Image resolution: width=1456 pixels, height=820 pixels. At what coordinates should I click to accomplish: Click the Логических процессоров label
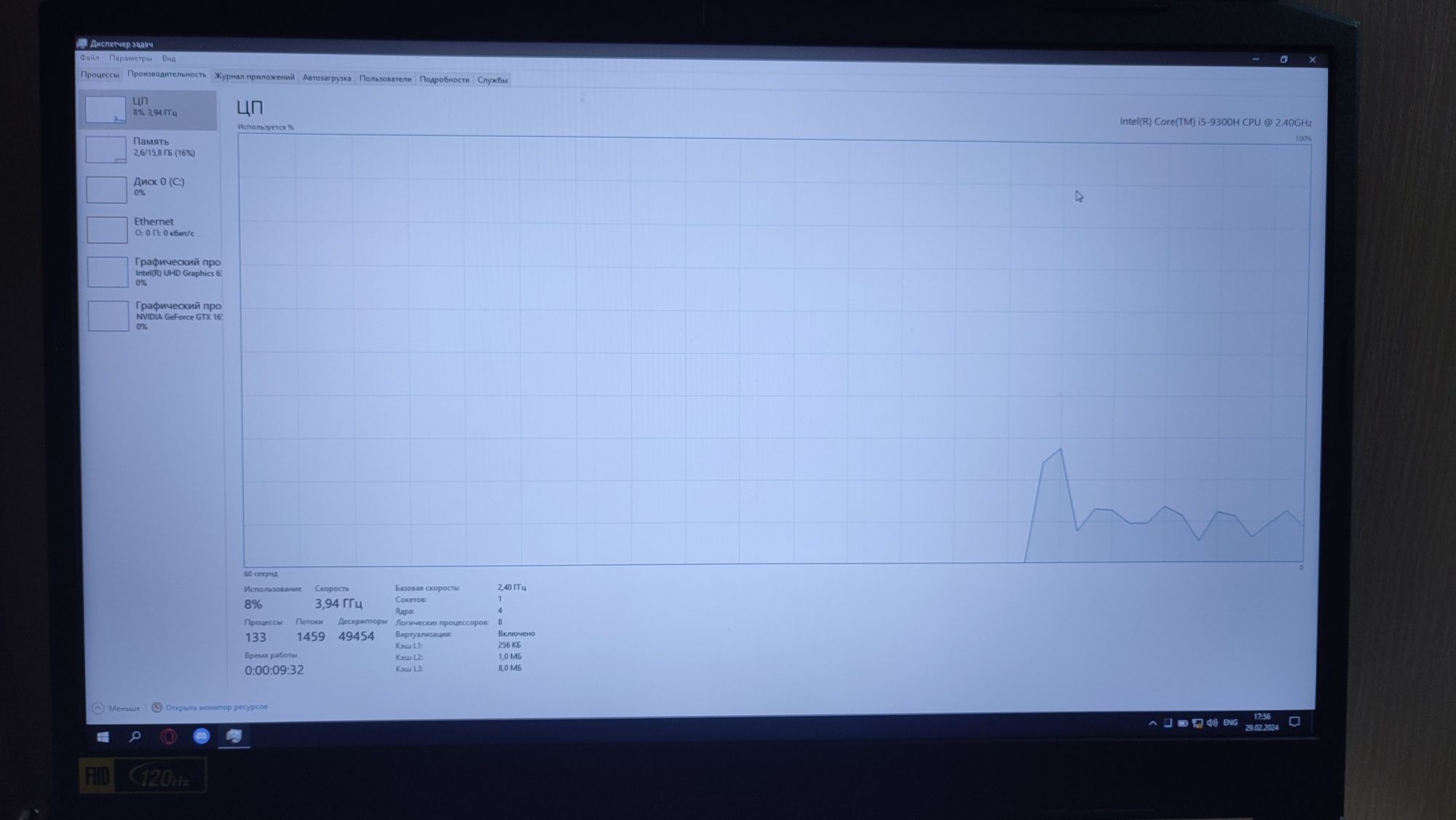pyautogui.click(x=442, y=623)
